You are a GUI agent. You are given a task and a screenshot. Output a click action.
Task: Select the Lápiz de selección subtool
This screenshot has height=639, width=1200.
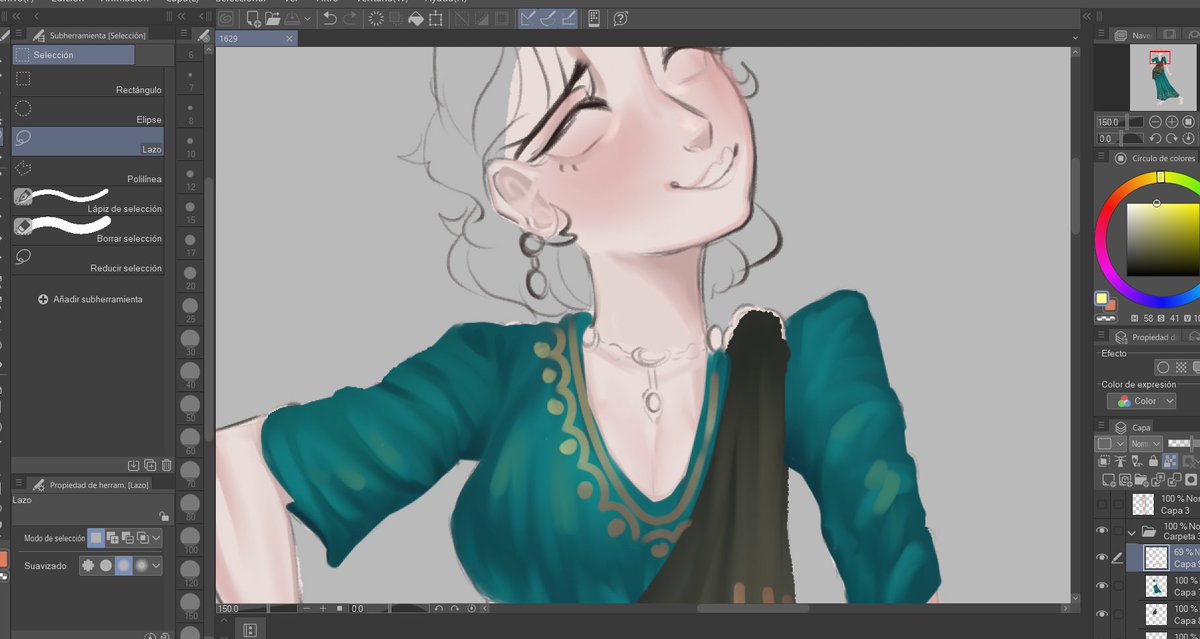click(88, 201)
